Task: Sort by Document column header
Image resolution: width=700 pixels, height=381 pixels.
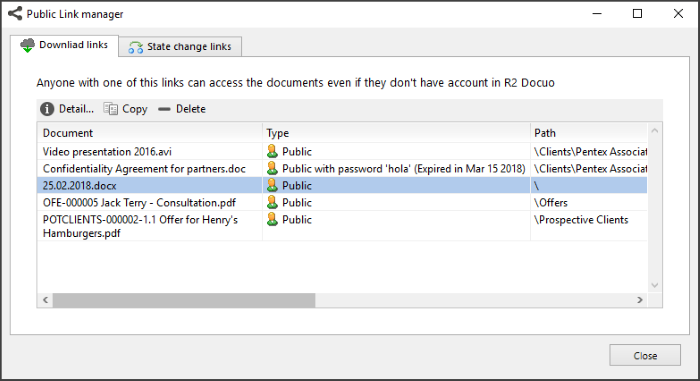Action: coord(150,133)
